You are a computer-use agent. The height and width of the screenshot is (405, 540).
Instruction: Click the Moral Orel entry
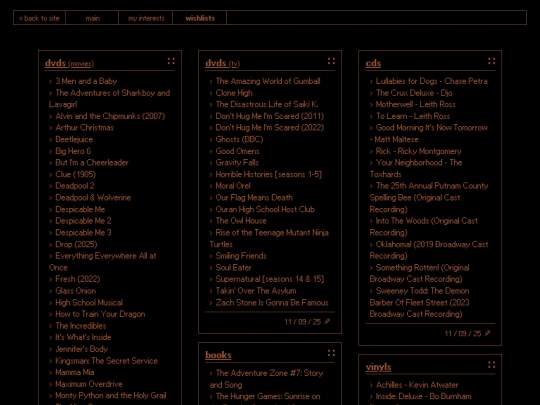[233, 186]
